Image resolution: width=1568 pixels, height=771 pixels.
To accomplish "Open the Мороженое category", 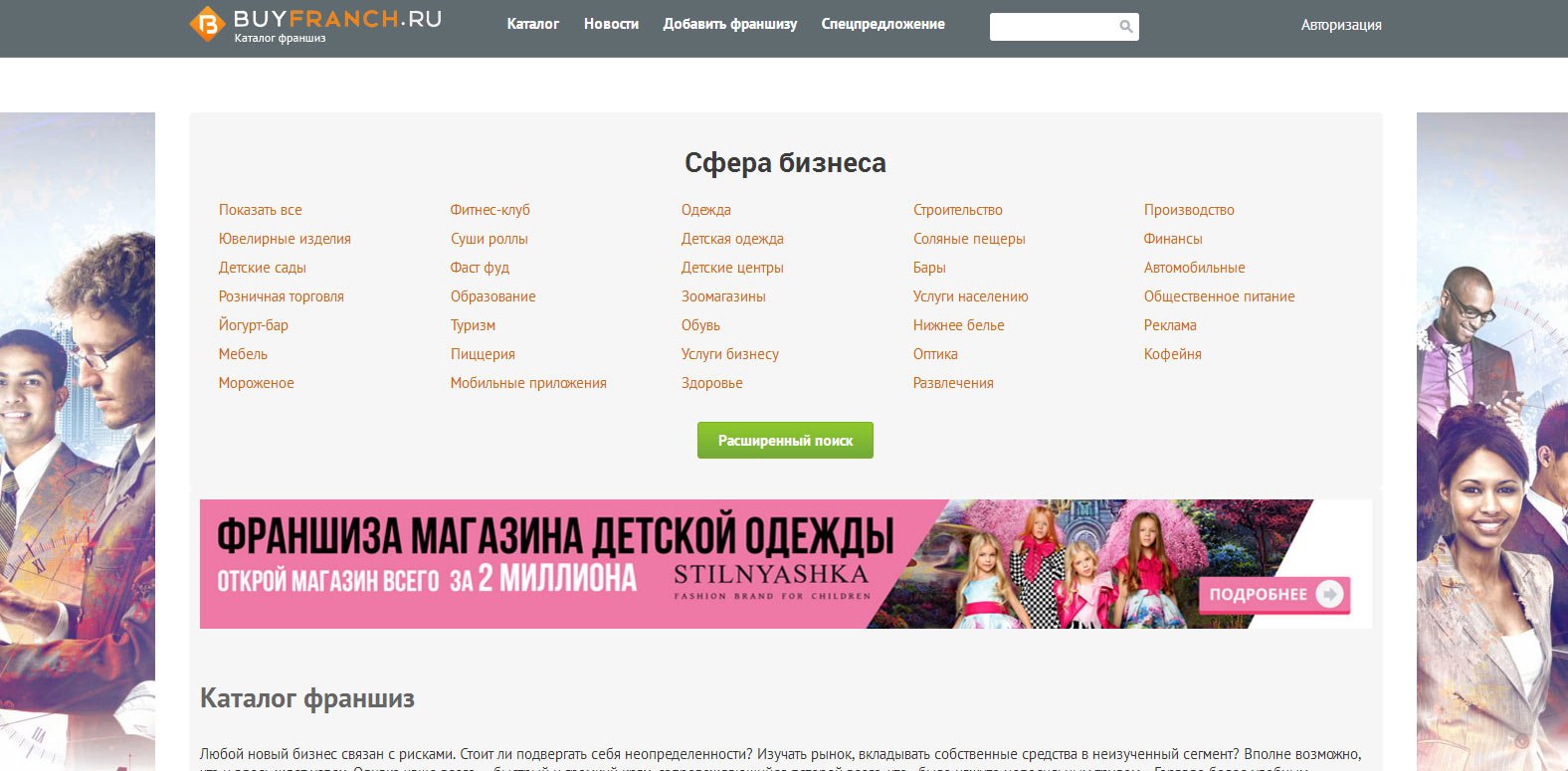I will pos(257,383).
